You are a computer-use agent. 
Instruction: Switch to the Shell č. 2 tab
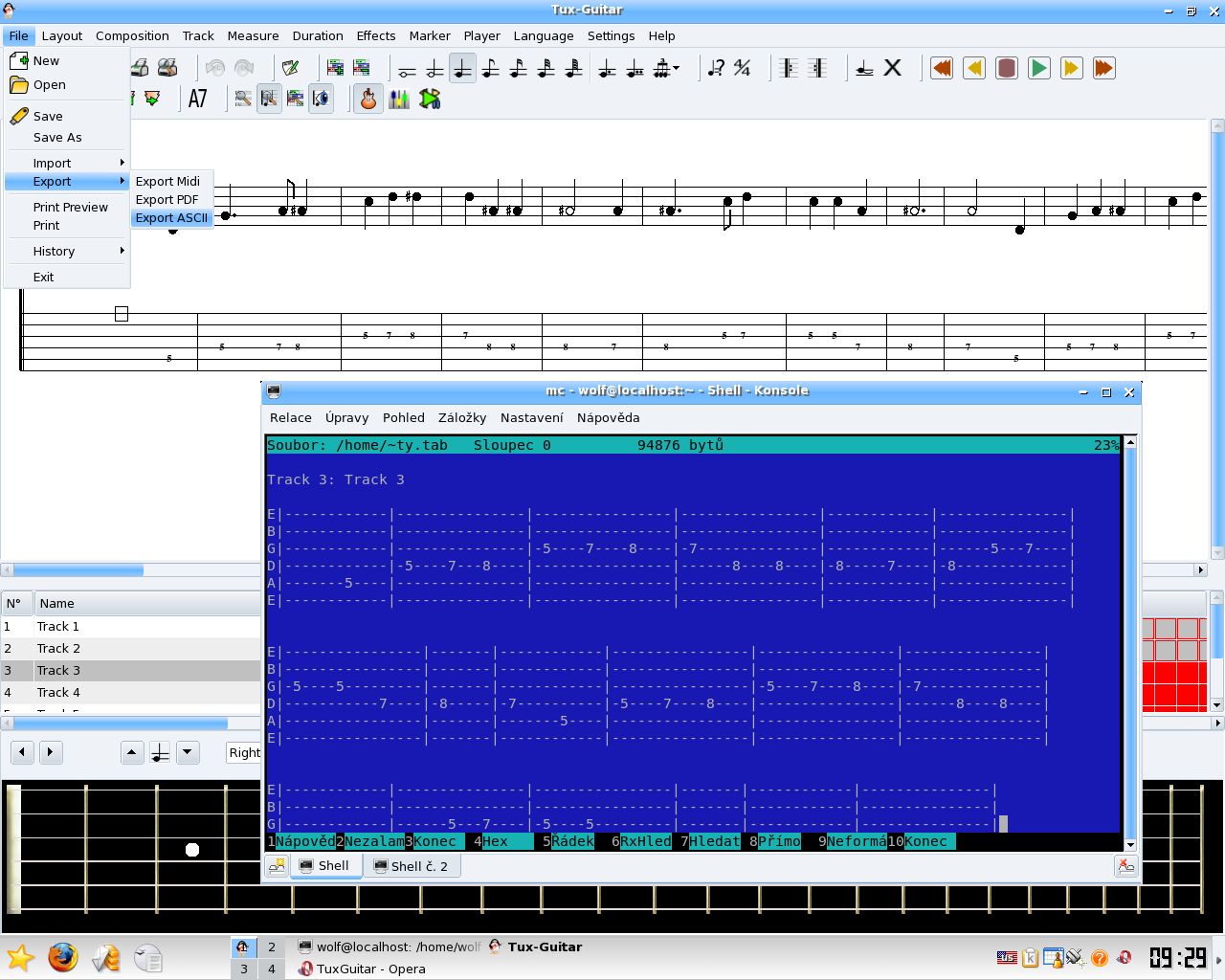point(412,866)
